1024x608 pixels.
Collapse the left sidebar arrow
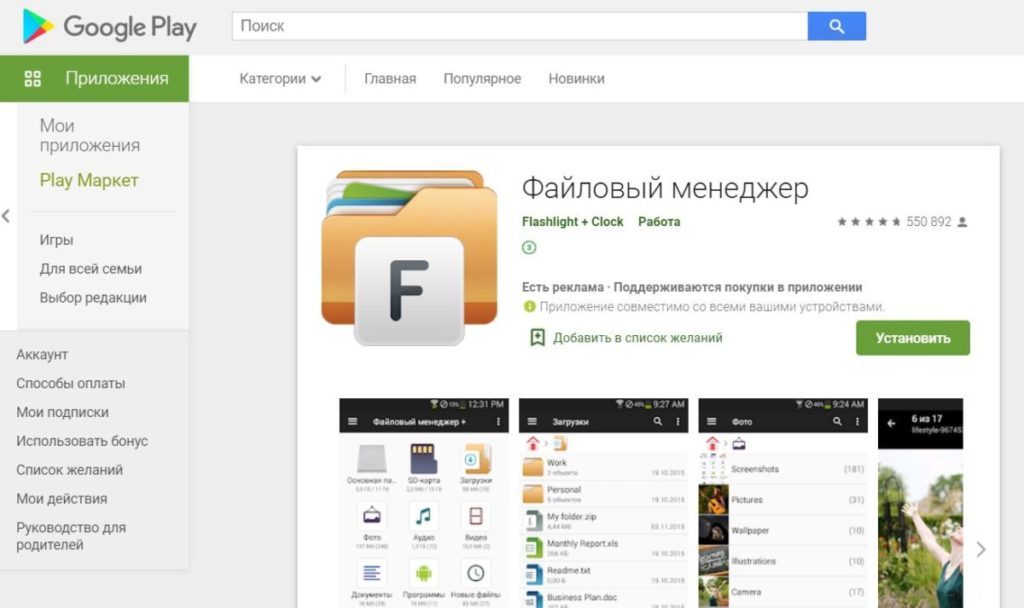tap(6, 216)
